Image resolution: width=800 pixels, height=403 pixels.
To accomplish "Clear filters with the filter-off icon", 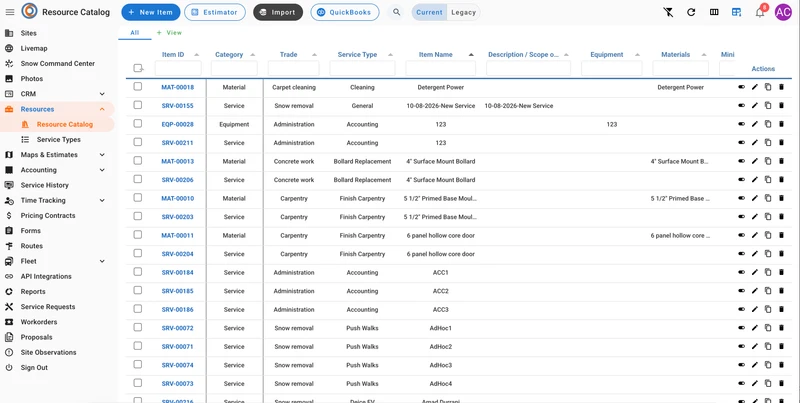I will 668,12.
